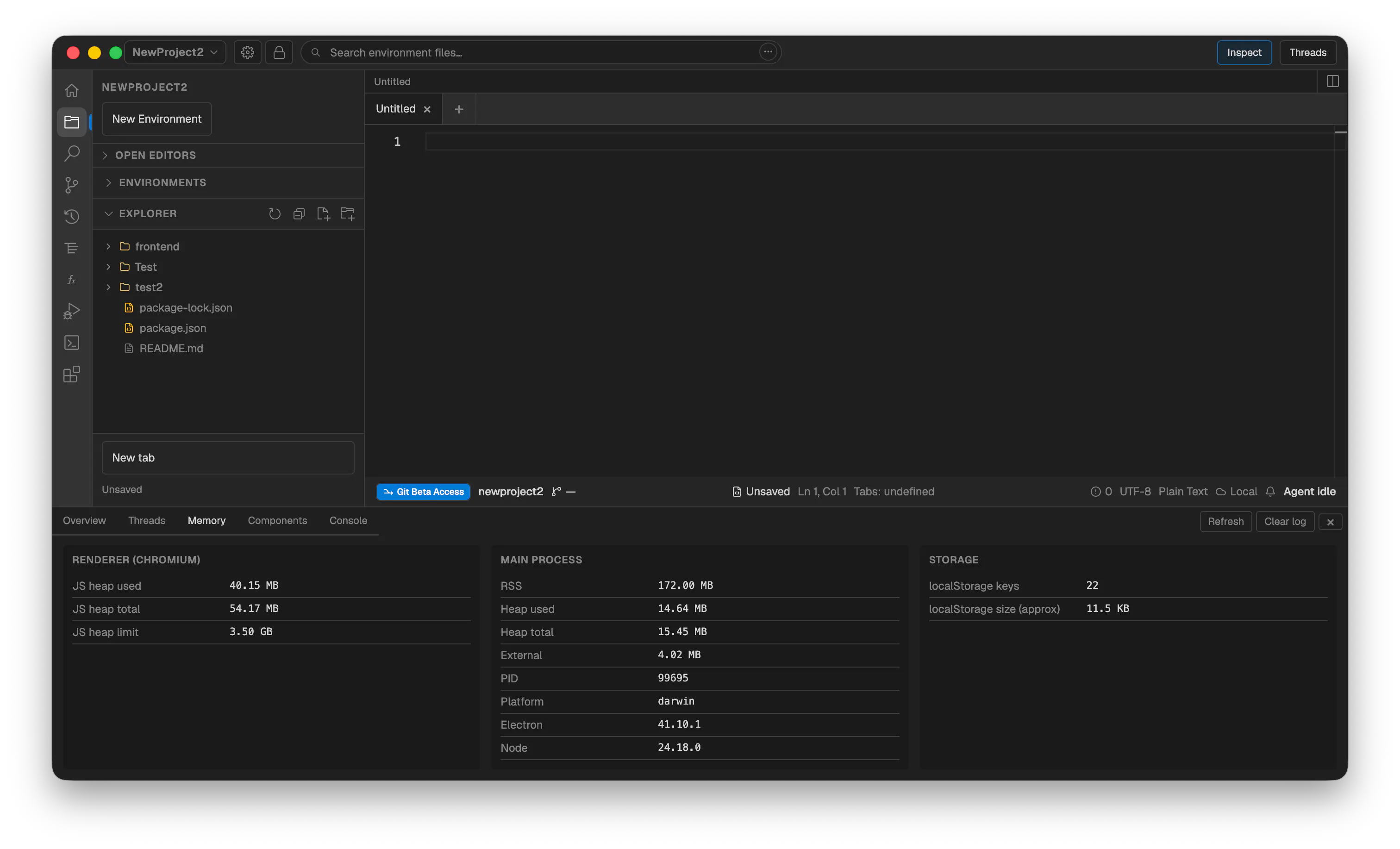Refresh the Explorer tree
1400x849 pixels.
(275, 214)
